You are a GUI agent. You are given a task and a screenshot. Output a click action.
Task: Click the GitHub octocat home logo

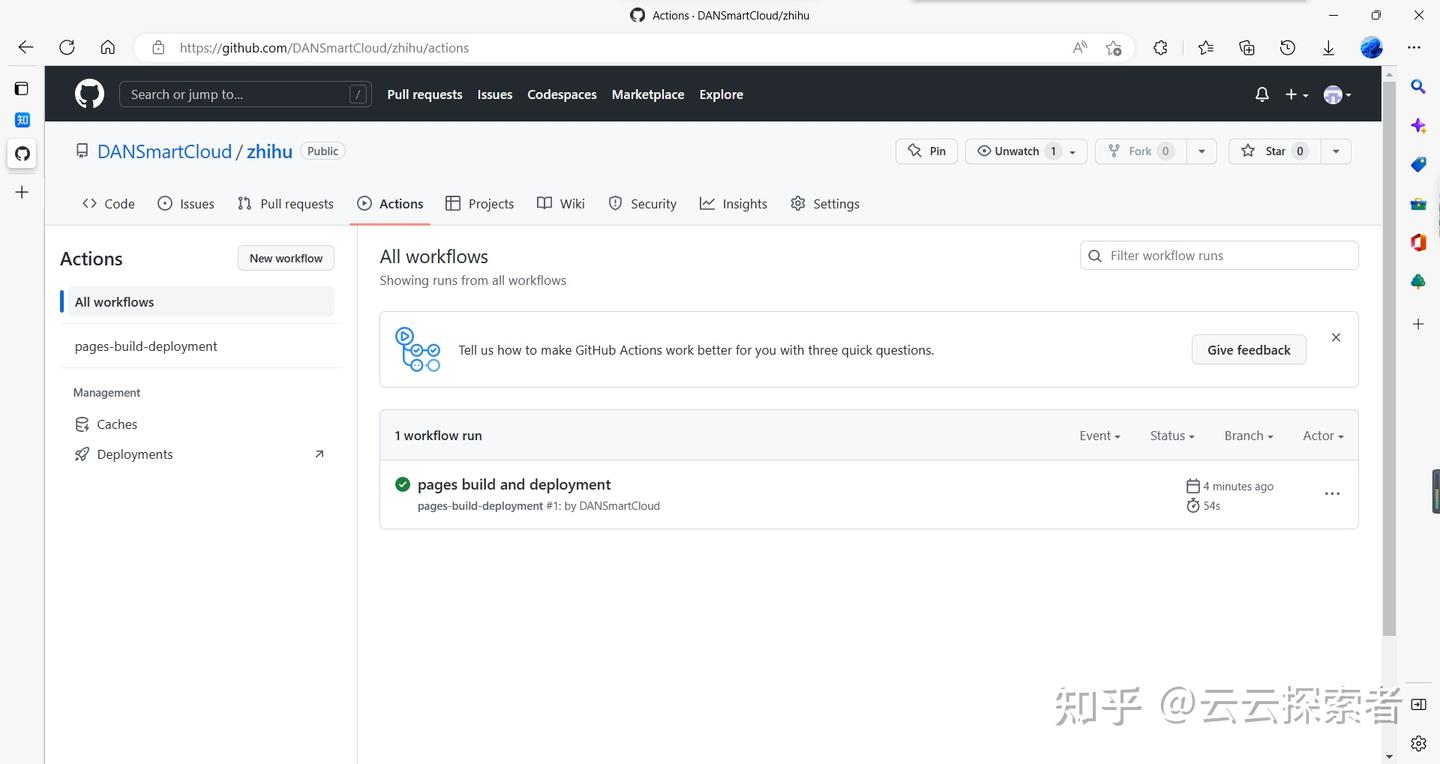pyautogui.click(x=88, y=93)
